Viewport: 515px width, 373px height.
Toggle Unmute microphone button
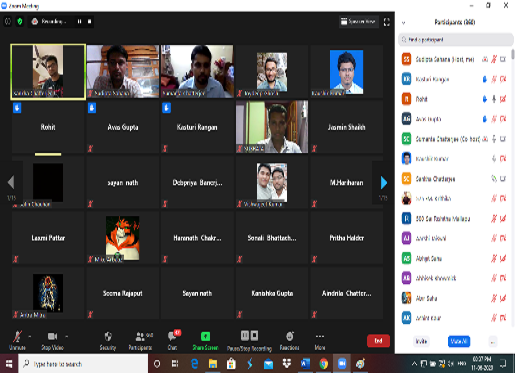[17, 337]
